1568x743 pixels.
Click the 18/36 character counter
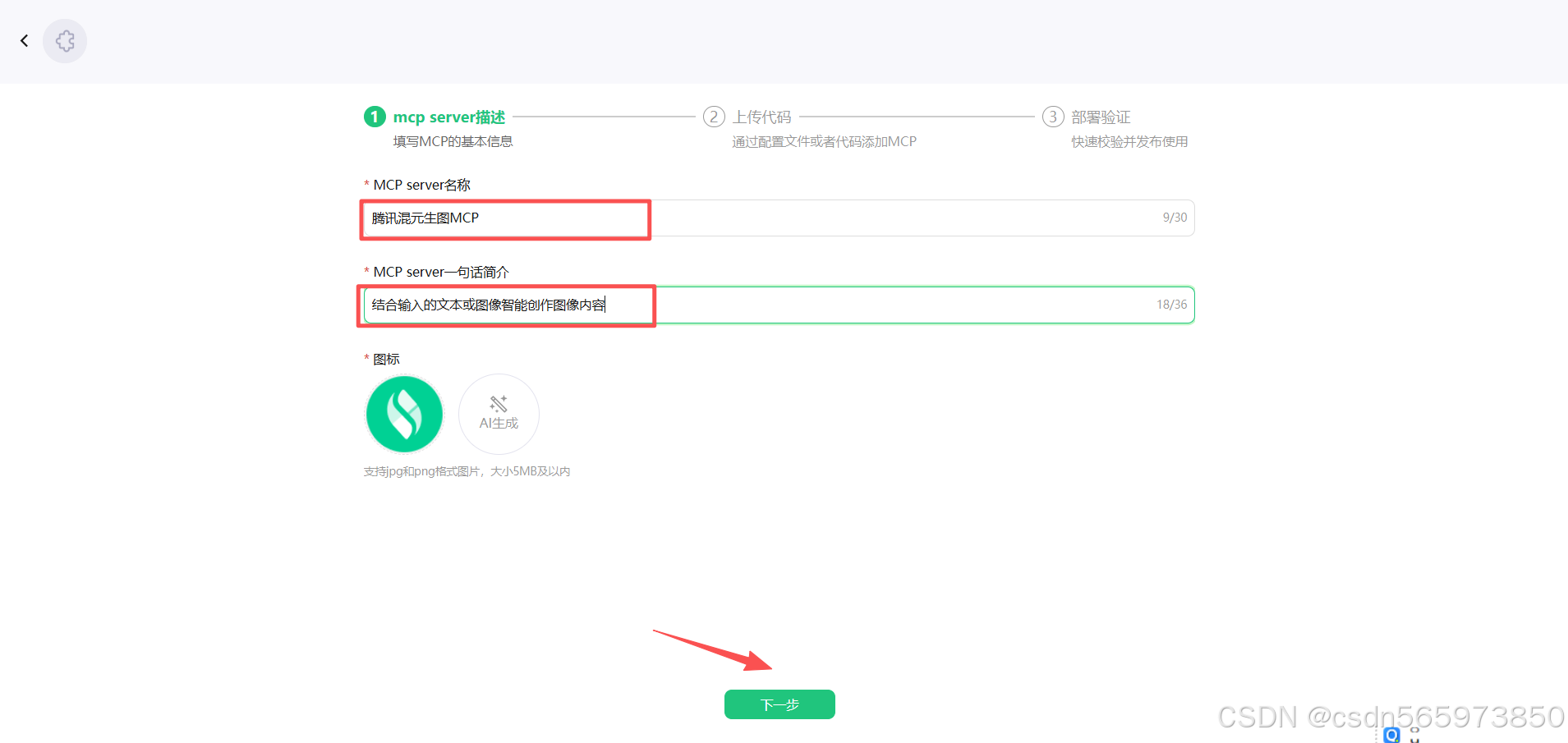(1172, 305)
